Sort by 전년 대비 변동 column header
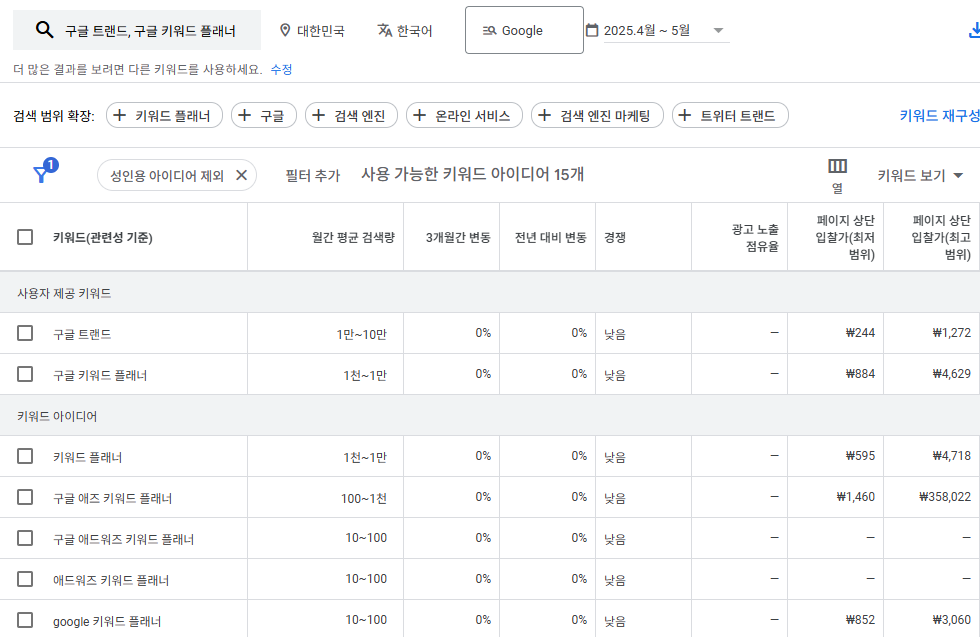Viewport: 980px width, 637px height. click(551, 238)
